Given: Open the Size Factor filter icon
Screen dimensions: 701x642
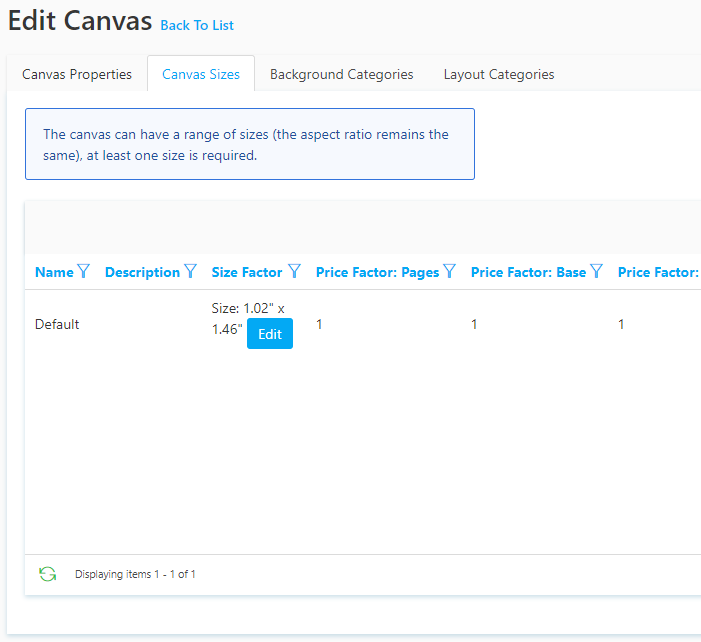Looking at the screenshot, I should (294, 271).
